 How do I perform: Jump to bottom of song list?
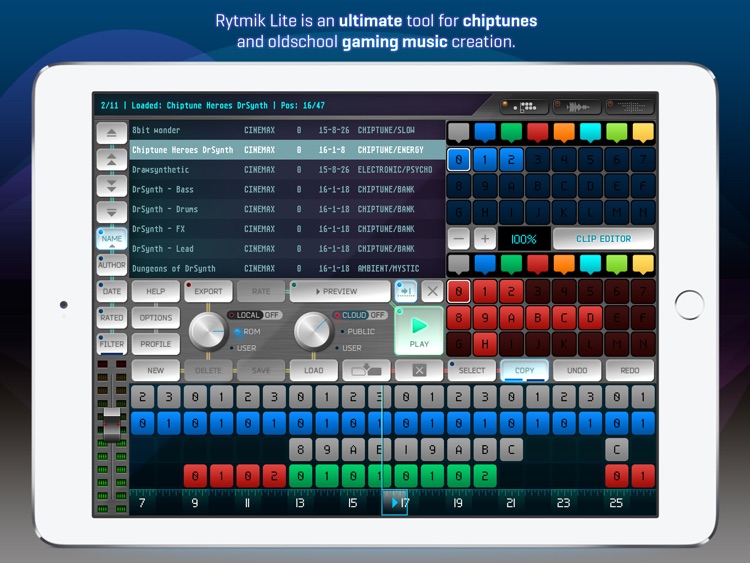point(111,212)
